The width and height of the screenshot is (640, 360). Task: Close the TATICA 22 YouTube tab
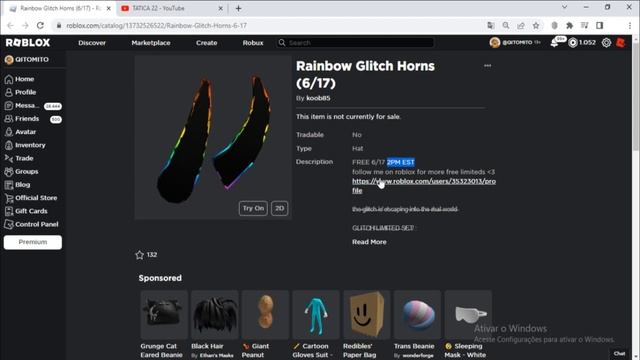pyautogui.click(x=220, y=8)
